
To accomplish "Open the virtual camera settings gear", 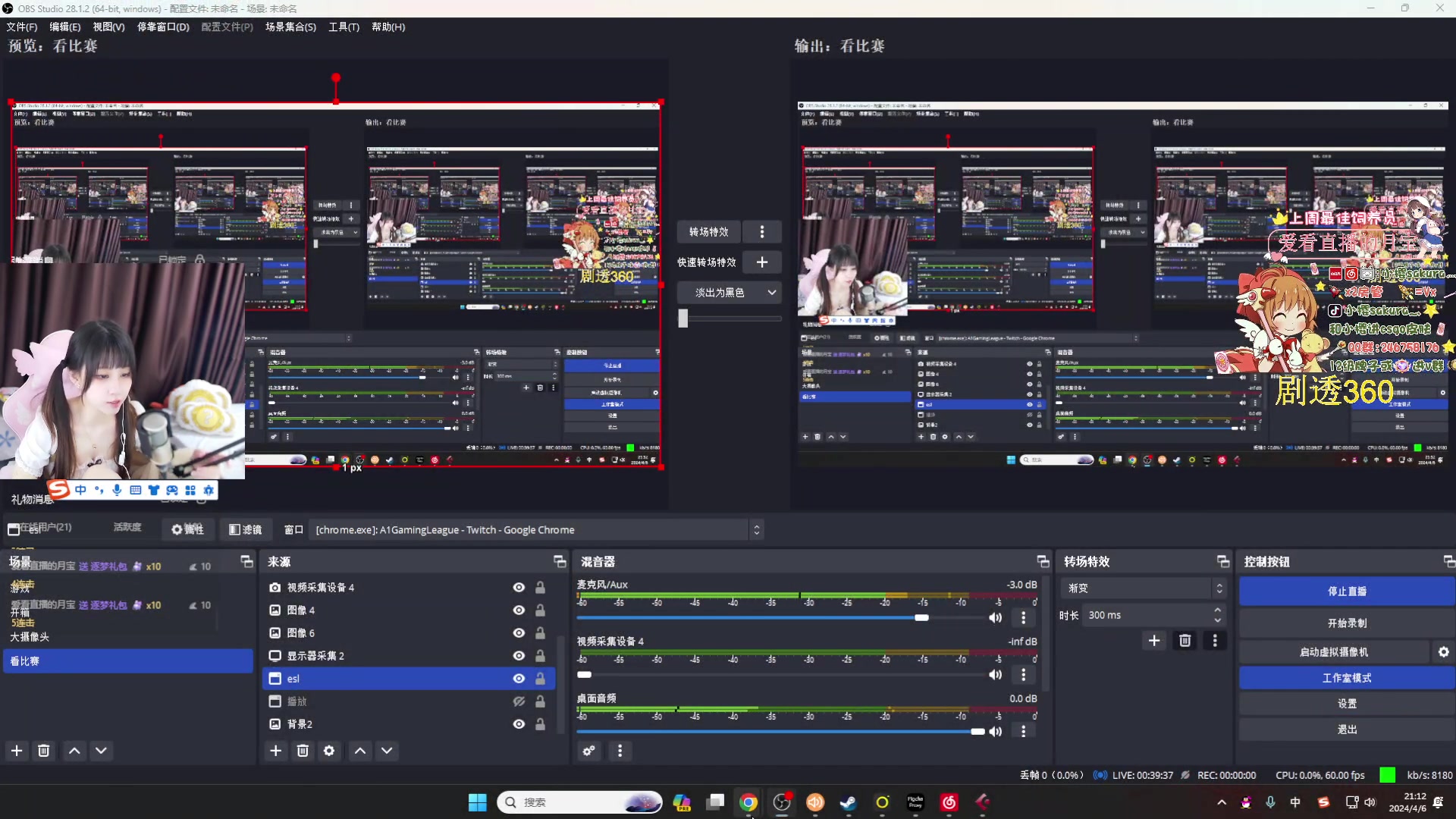I will pos(1444,651).
